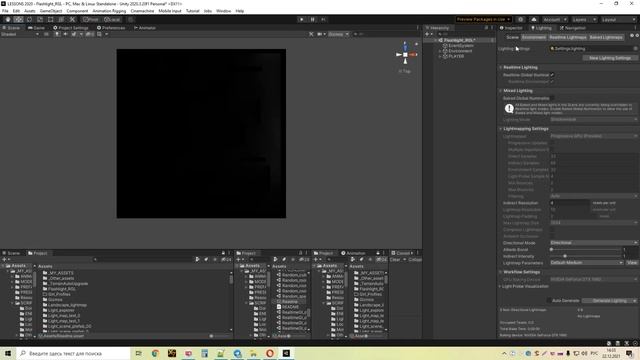Click the Pause playback button
This screenshot has height=360, width=640.
point(313,19)
